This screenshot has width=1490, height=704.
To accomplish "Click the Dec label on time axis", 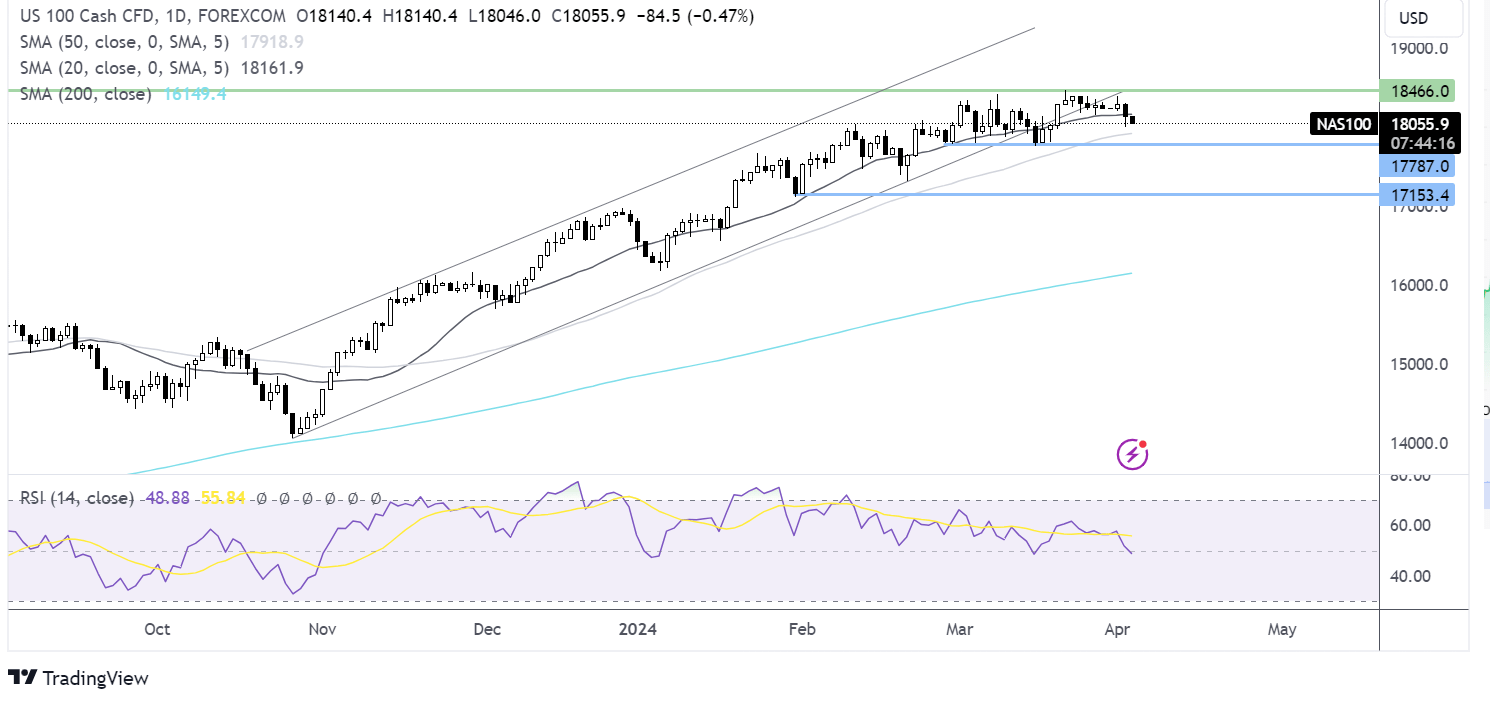I will point(486,629).
